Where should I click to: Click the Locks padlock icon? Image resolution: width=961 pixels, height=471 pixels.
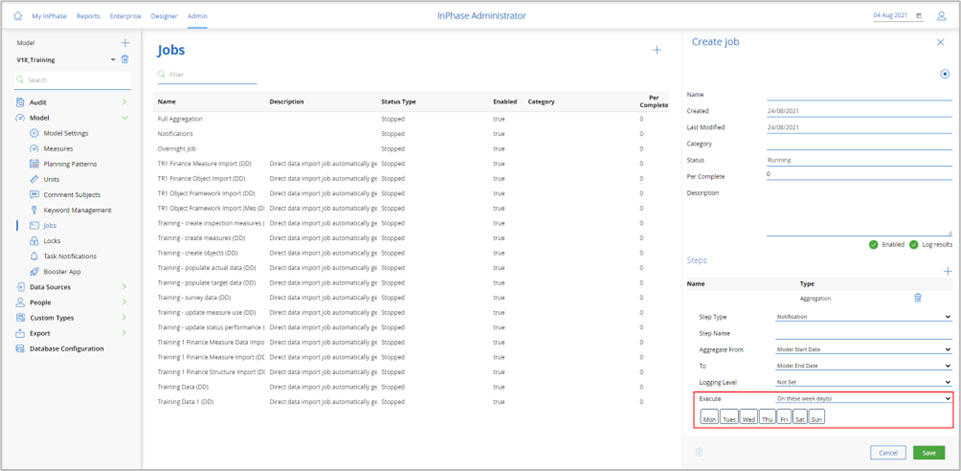pos(34,241)
